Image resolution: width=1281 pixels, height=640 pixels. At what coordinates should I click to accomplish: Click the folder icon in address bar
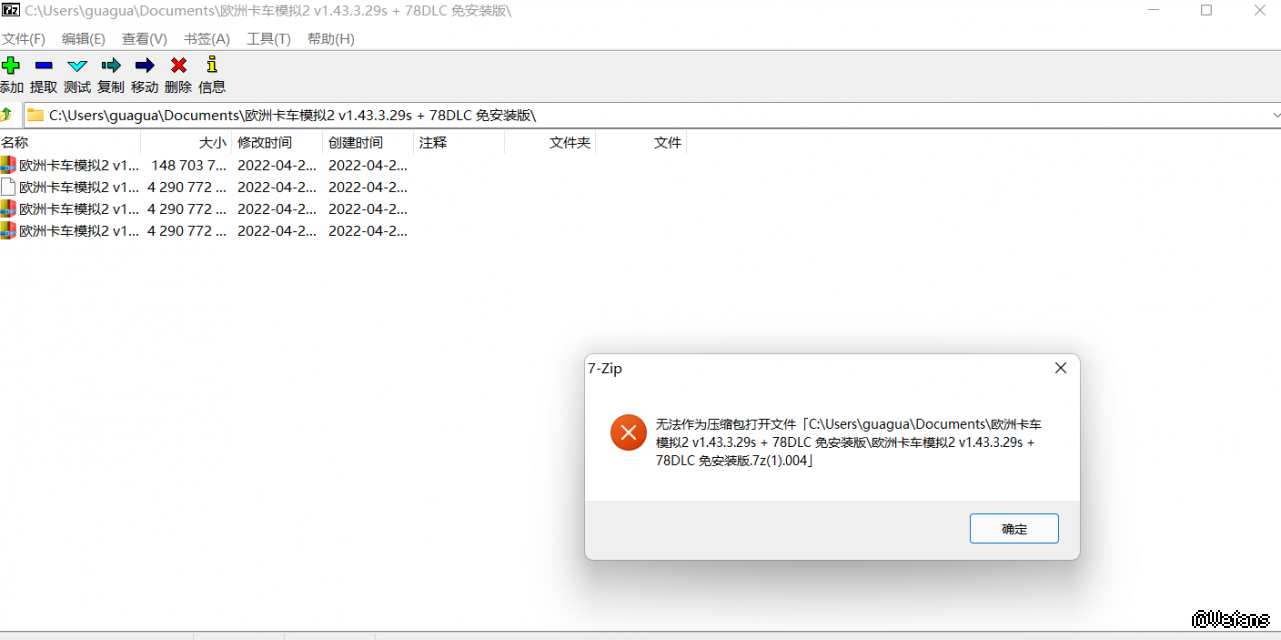coord(35,115)
